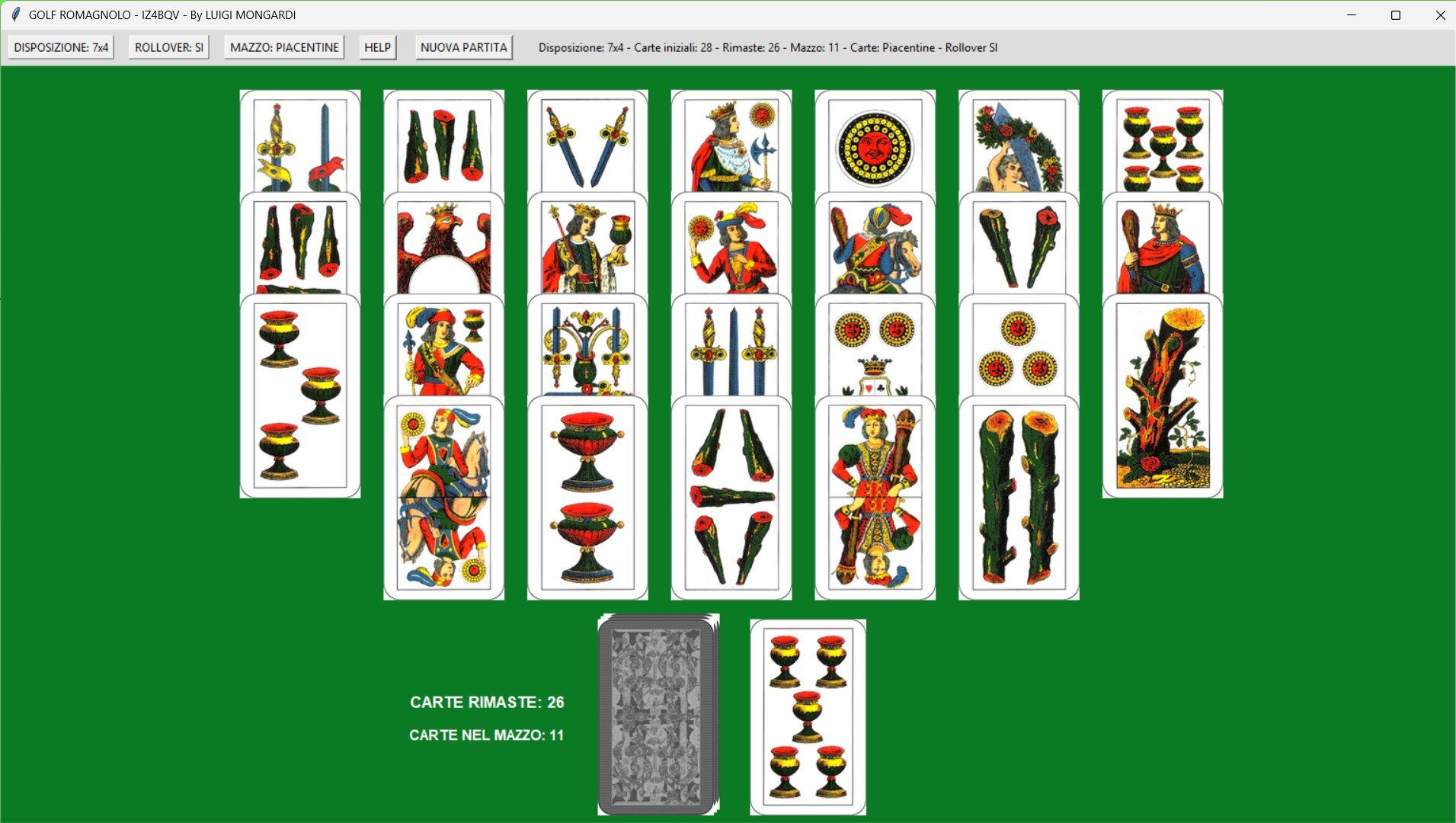Select the large single sun coin card

(875, 141)
